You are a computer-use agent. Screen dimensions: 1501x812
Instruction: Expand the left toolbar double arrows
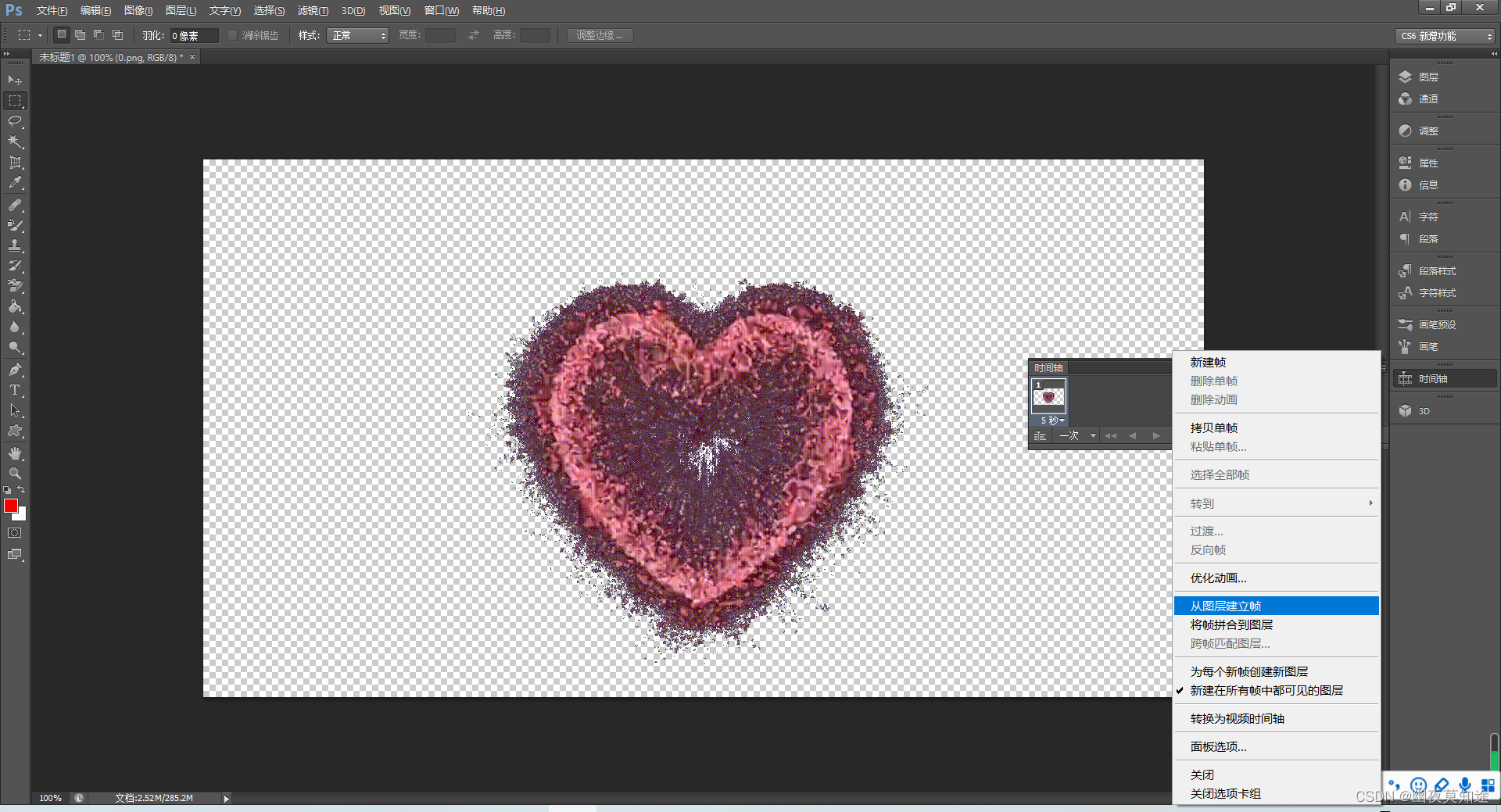coord(6,54)
